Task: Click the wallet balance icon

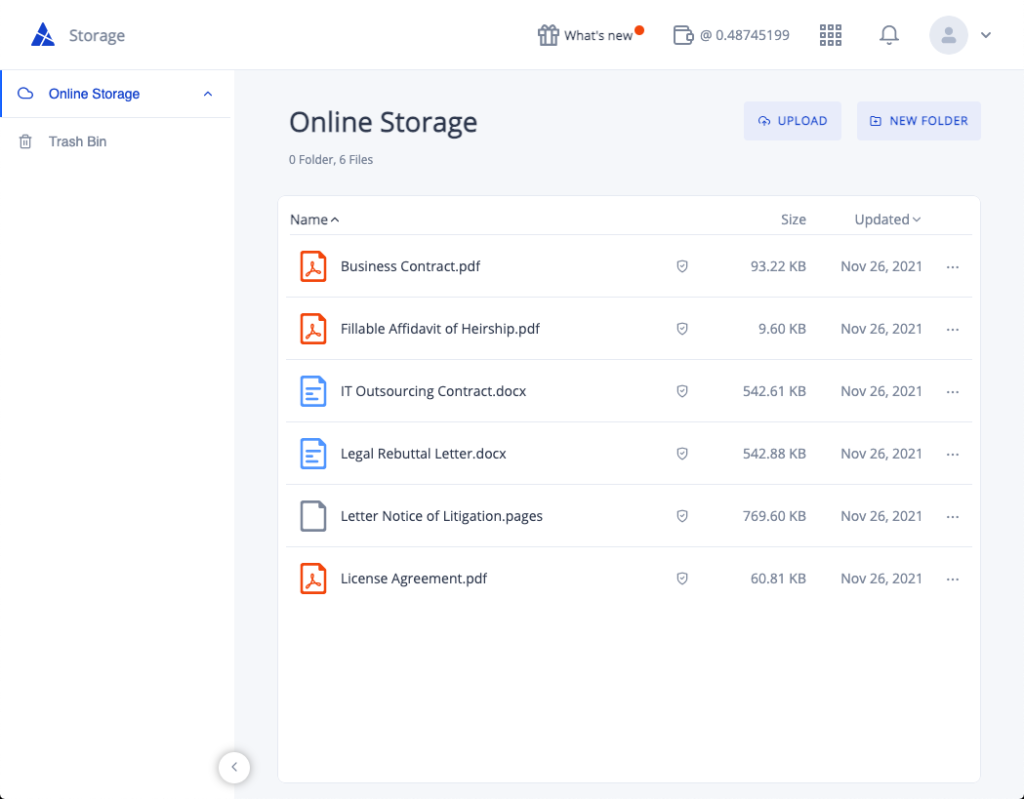Action: [x=683, y=35]
